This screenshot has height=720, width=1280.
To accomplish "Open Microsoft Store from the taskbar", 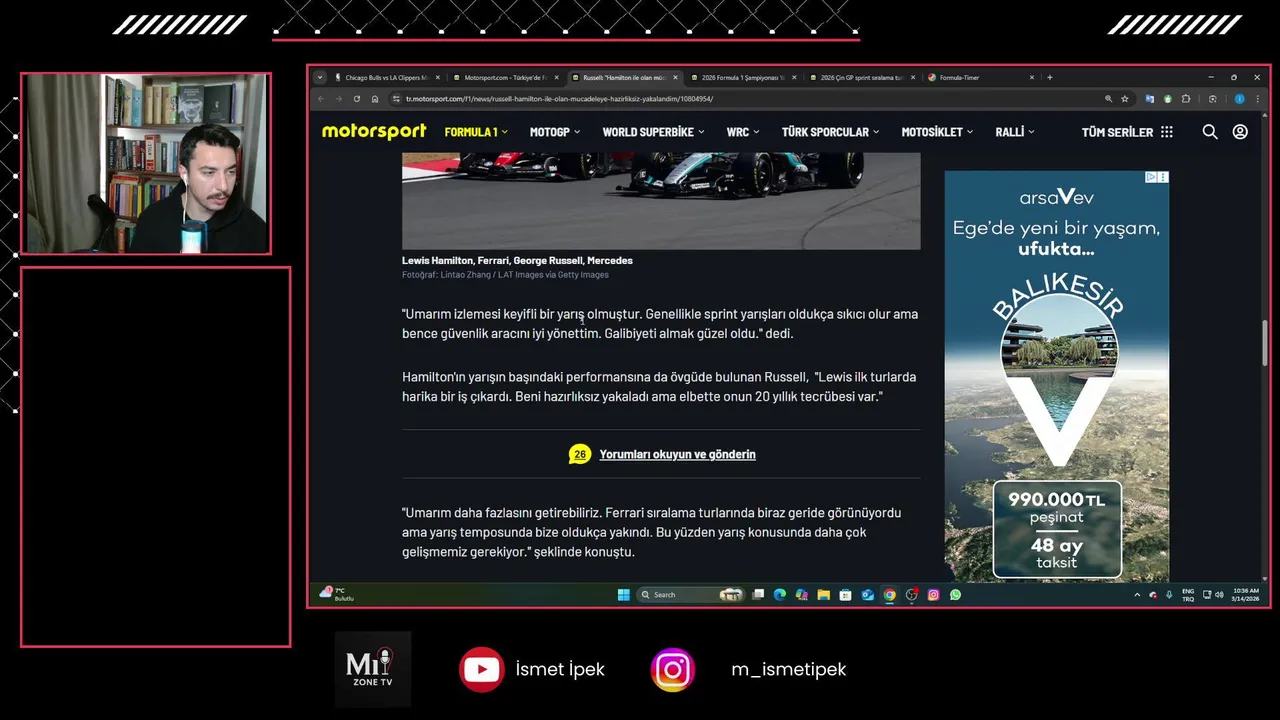I will [845, 594].
